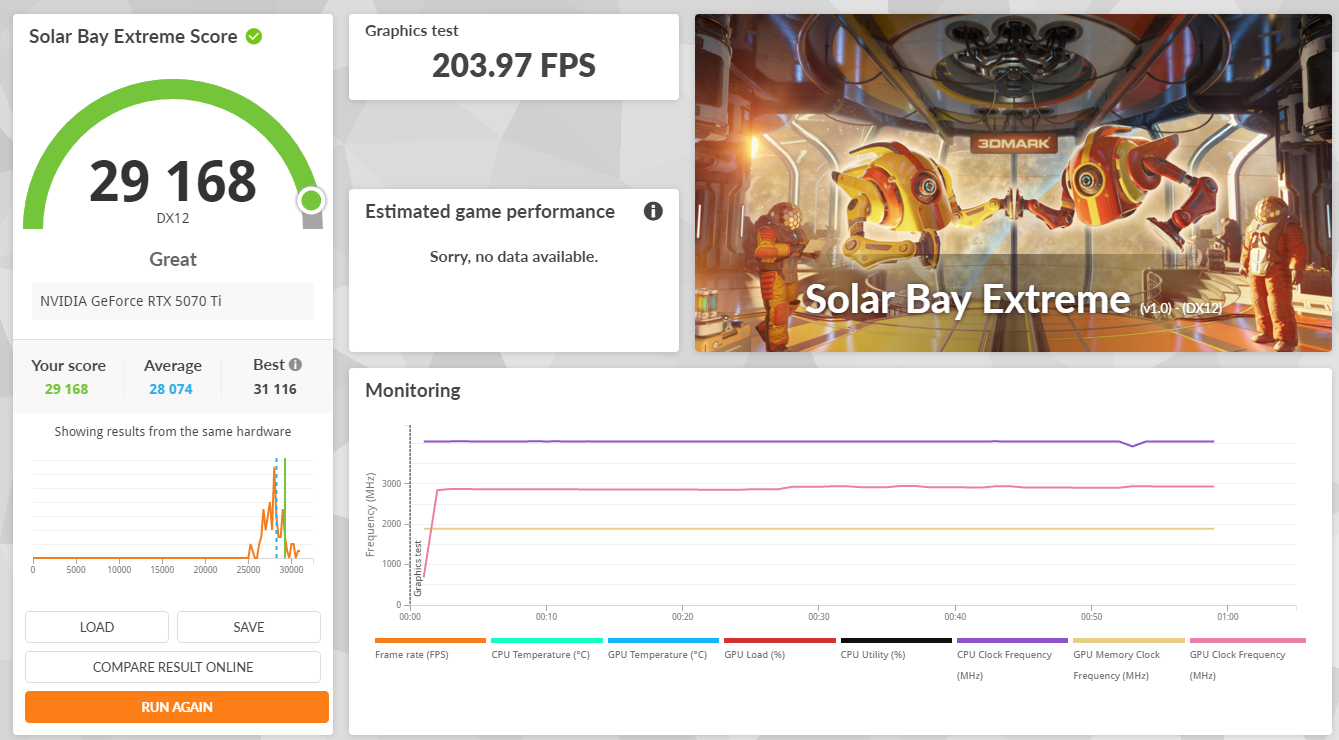Click the CPU Clock Frequency purple legend swatch
The height and width of the screenshot is (740, 1339).
(x=1012, y=640)
